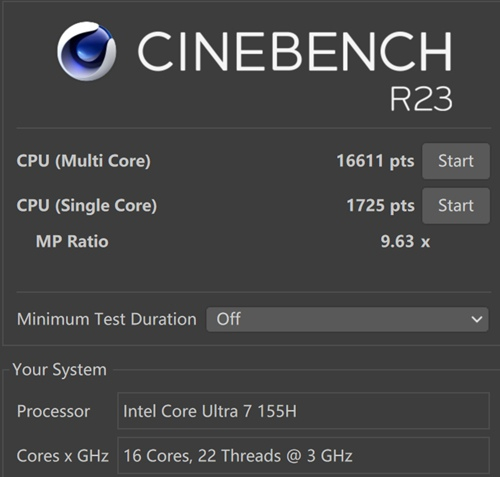Image resolution: width=500 pixels, height=477 pixels.
Task: Select the CPU (Multi Core) label
Action: (84, 161)
